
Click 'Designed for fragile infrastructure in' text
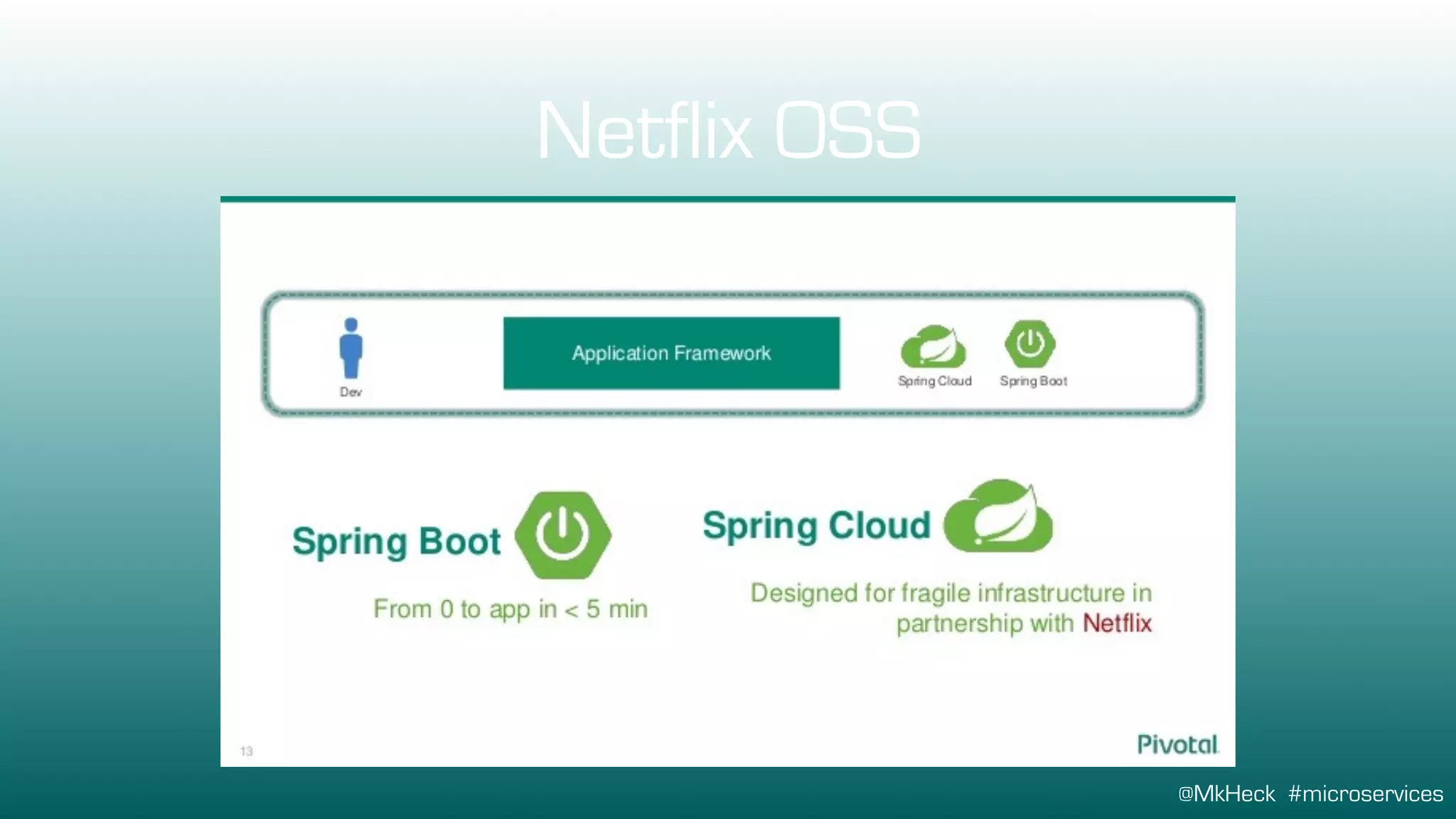[x=951, y=593]
